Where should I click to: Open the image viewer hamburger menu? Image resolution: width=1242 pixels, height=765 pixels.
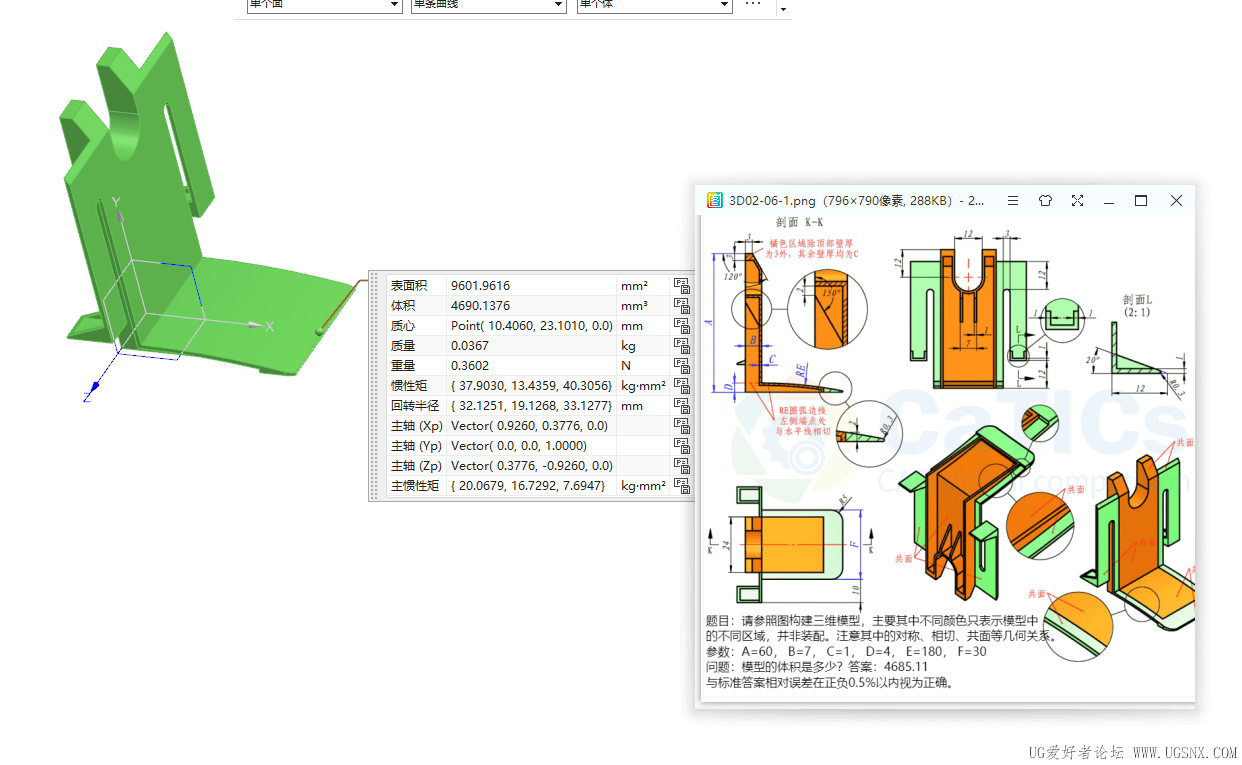pyautogui.click(x=1013, y=201)
